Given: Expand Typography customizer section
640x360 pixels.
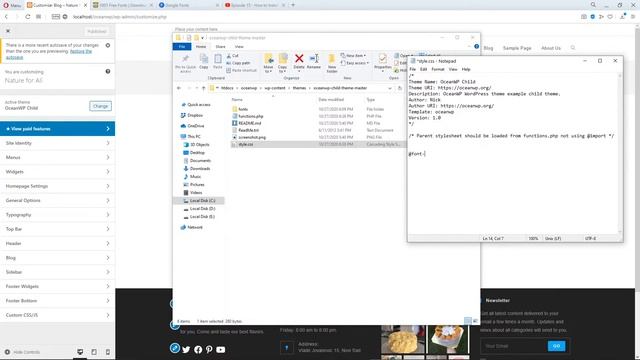Looking at the screenshot, I should pyautogui.click(x=57, y=215).
